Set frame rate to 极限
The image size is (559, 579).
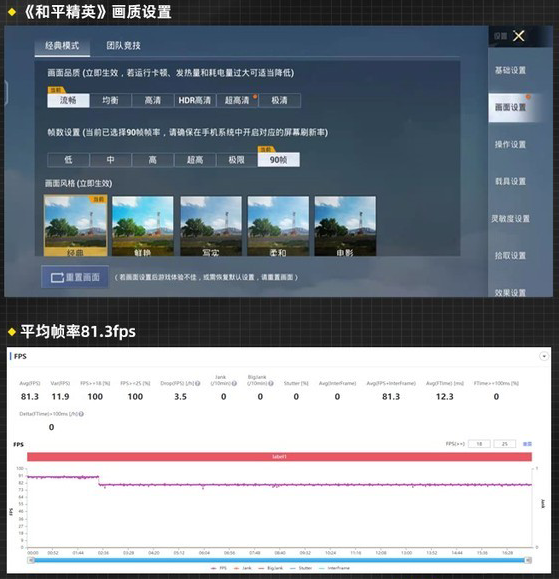[237, 160]
